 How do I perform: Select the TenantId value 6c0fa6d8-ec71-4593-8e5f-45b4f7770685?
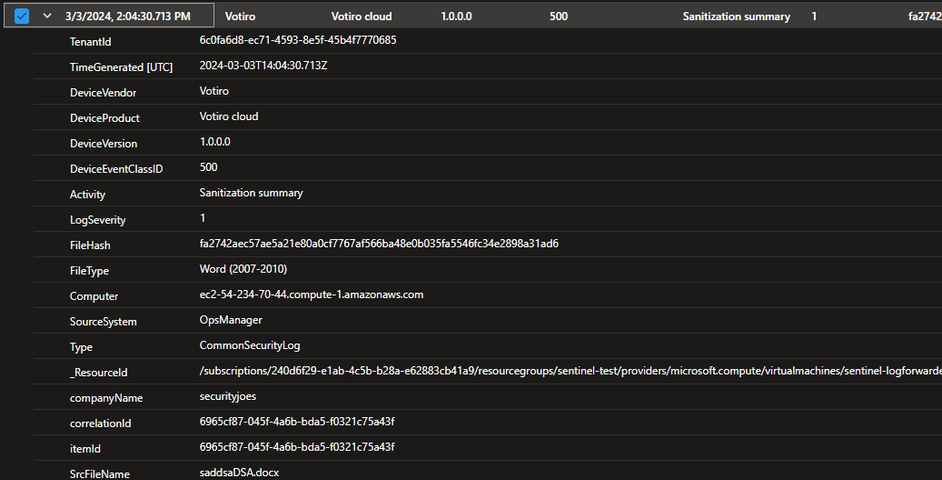pyautogui.click(x=298, y=40)
